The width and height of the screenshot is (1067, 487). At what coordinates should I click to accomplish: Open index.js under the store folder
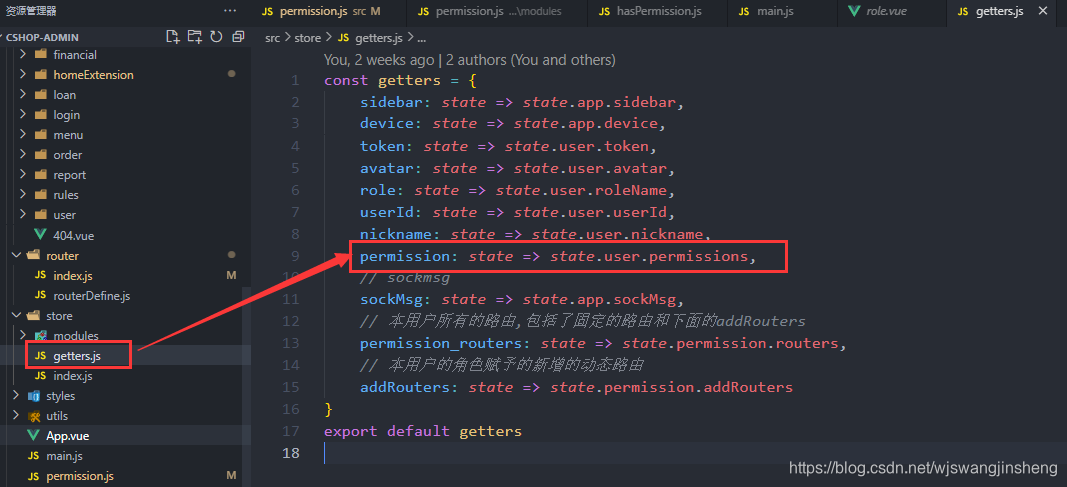73,375
